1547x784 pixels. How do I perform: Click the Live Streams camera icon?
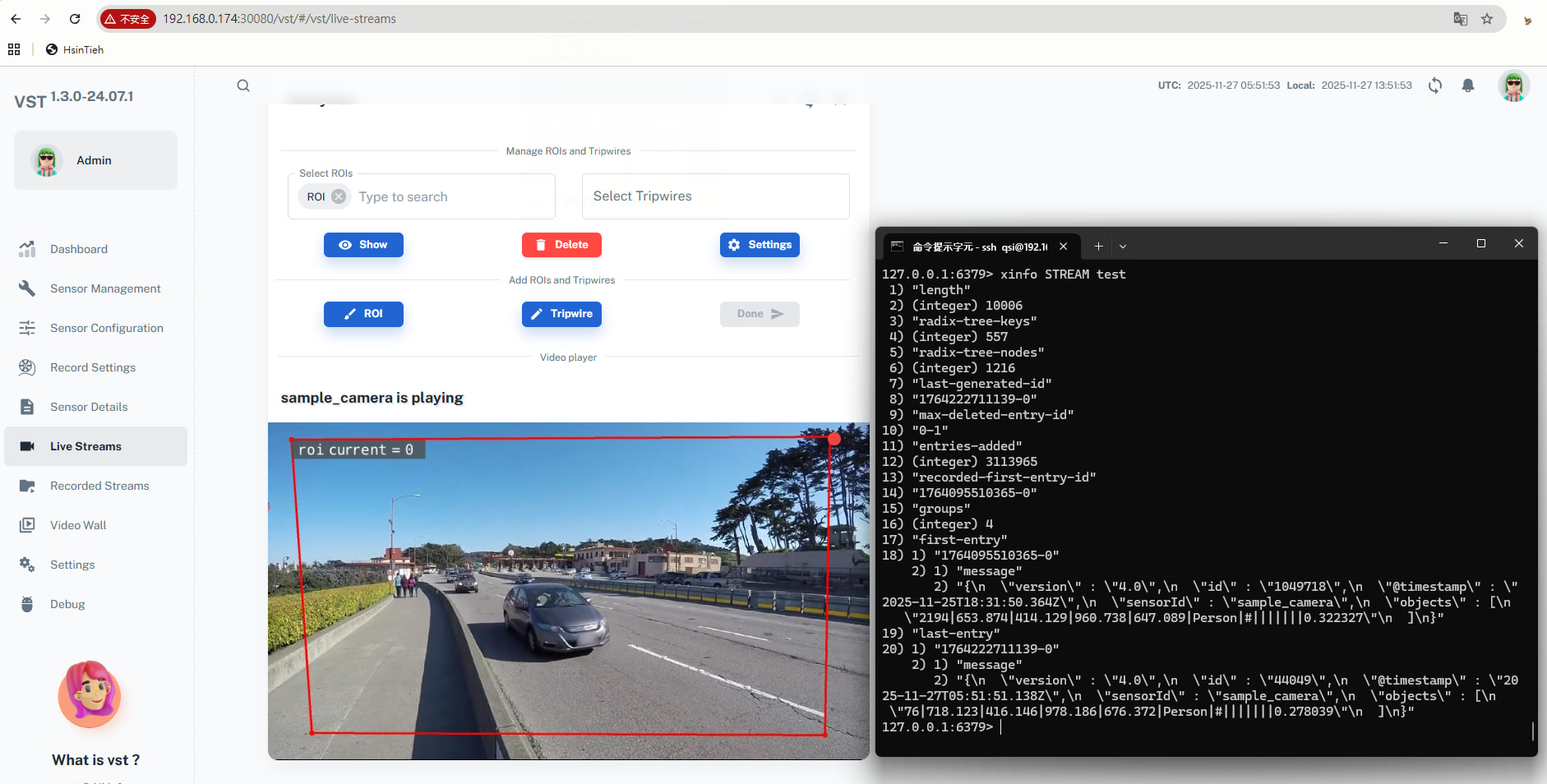(x=27, y=446)
